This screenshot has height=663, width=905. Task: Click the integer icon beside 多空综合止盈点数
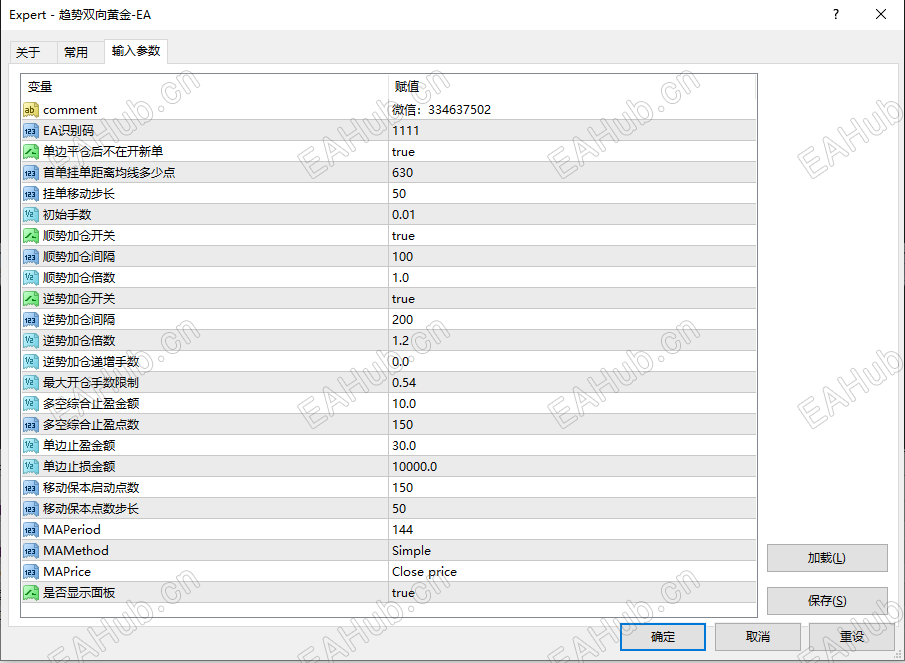coord(31,425)
